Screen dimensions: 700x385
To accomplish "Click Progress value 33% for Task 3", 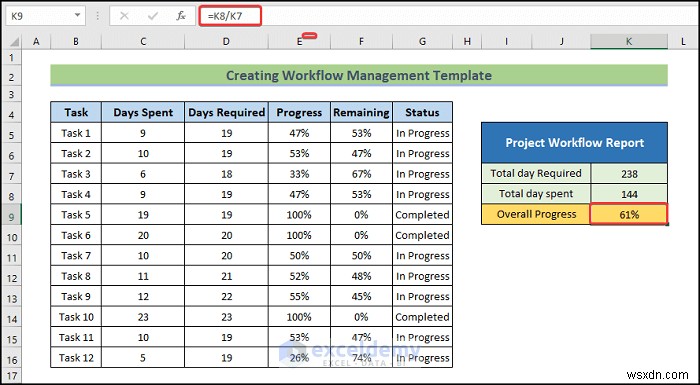I will point(299,174).
